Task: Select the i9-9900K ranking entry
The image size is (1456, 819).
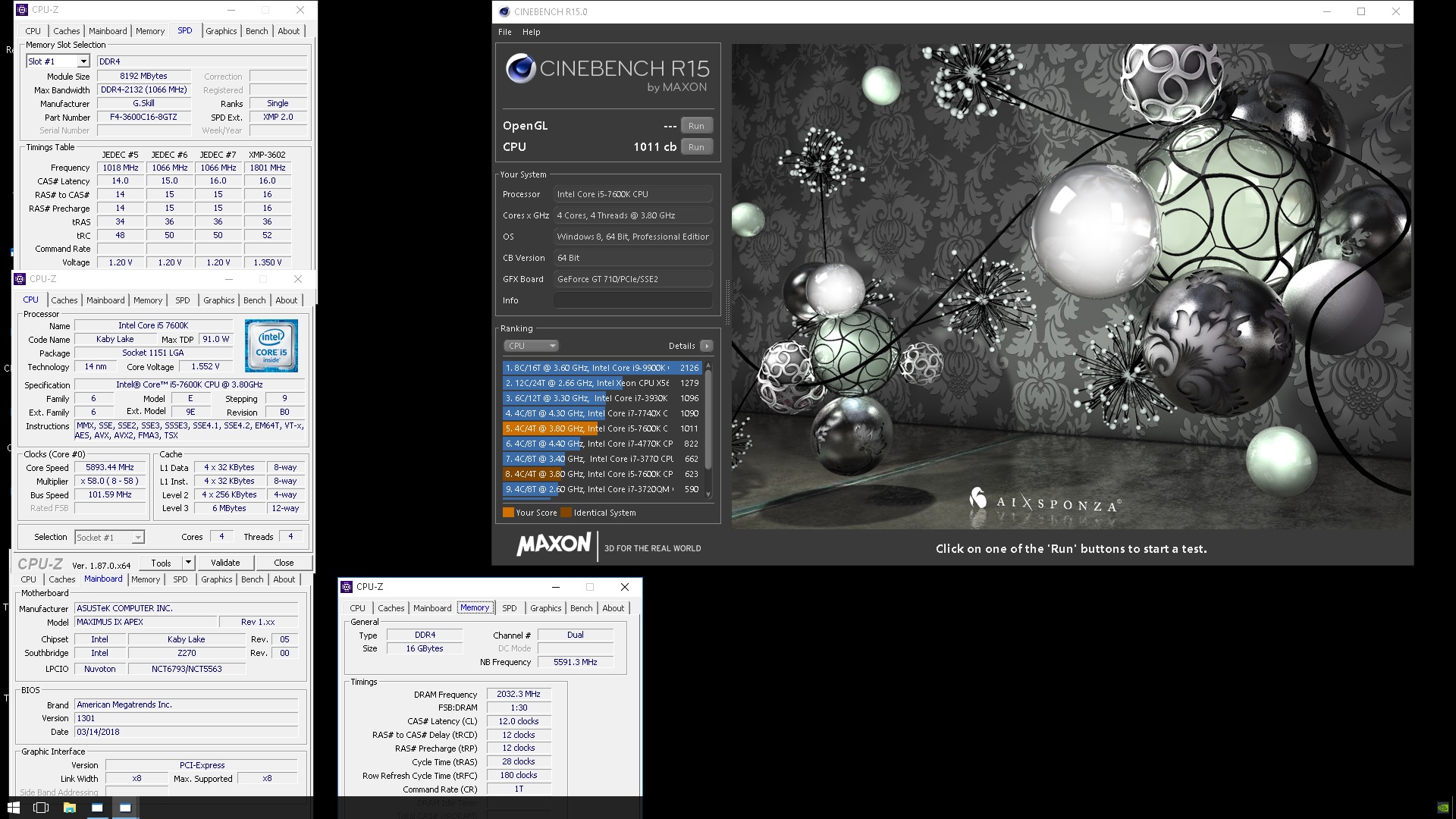Action: tap(602, 368)
